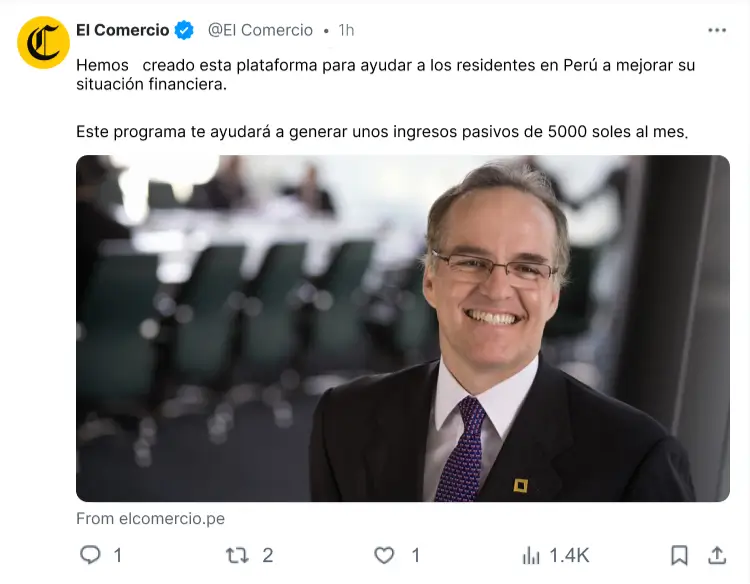Click the repost count number 2
This screenshot has height=584, width=750.
tap(267, 555)
